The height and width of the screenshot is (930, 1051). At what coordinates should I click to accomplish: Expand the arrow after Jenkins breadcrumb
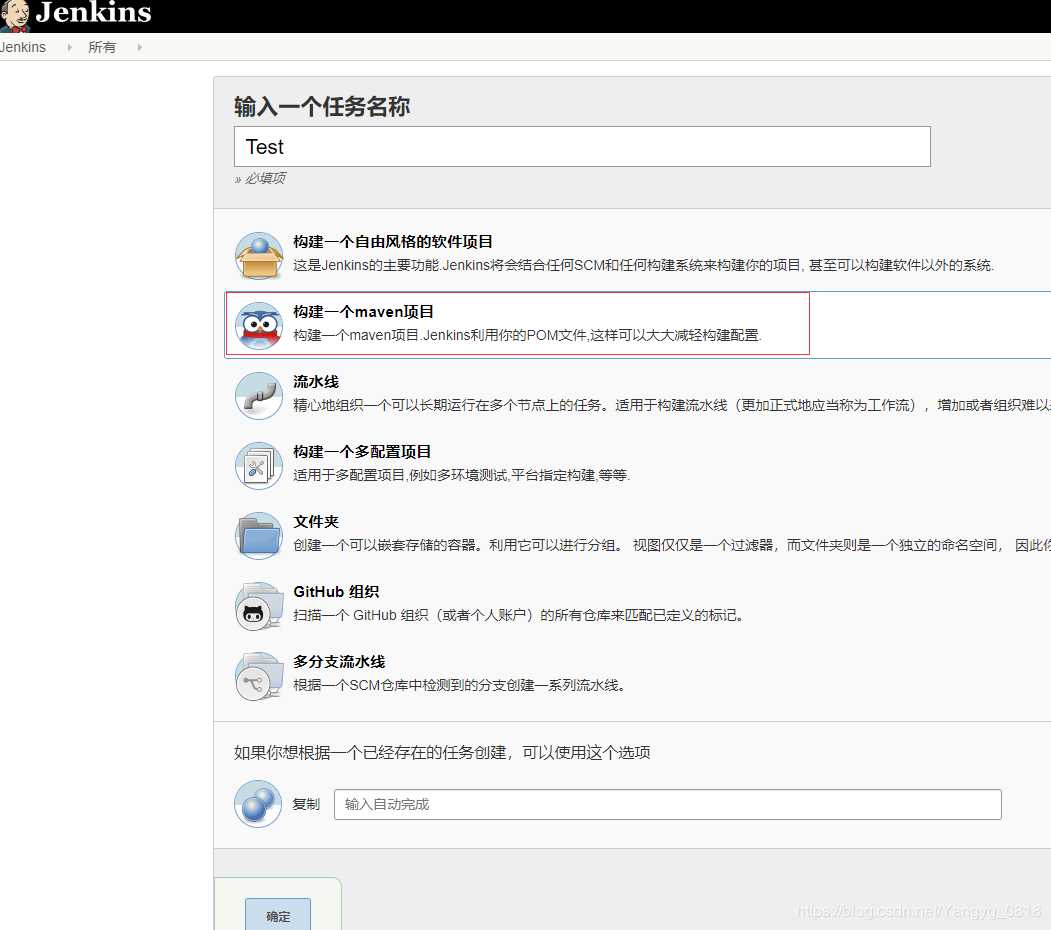click(x=69, y=48)
